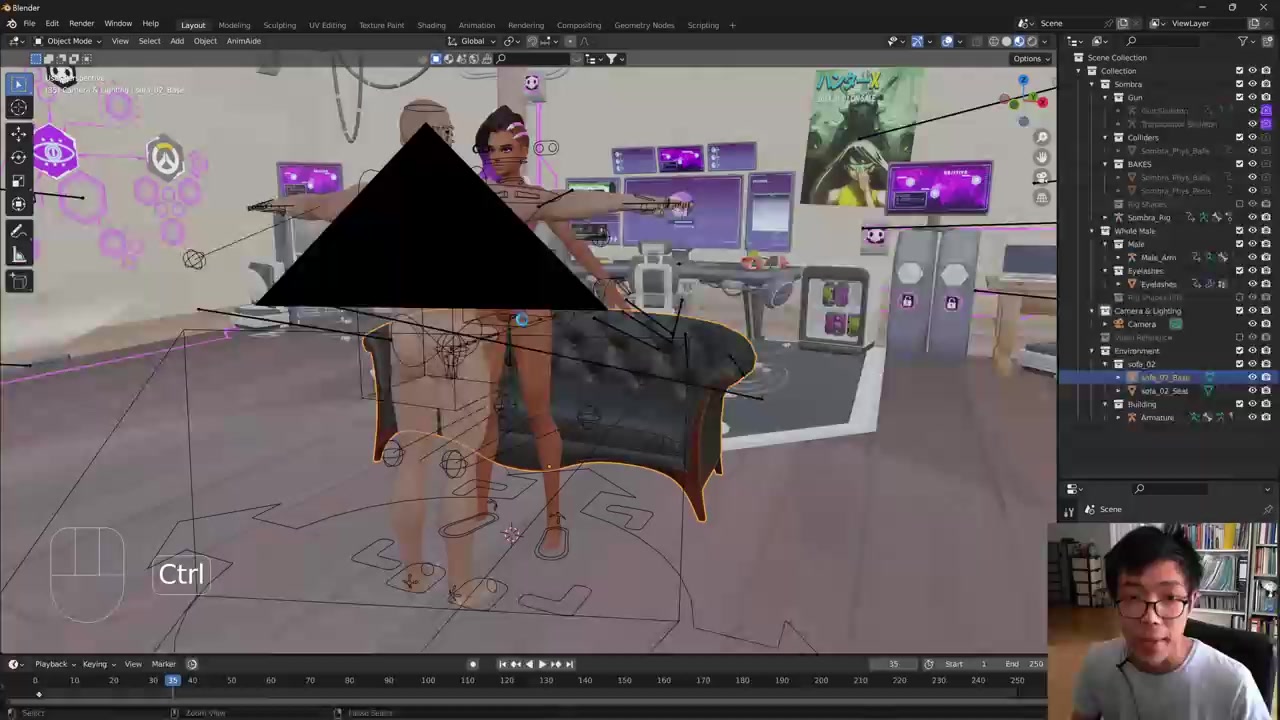
Task: Activate the Move tool
Action: point(18,133)
